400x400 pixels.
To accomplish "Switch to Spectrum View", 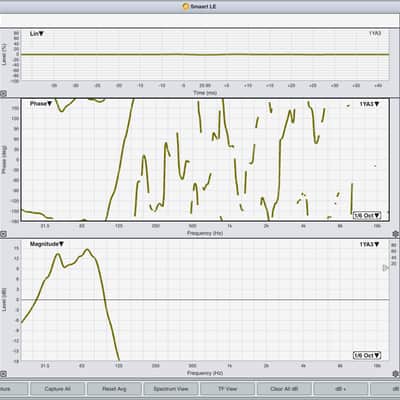I will pos(171,389).
